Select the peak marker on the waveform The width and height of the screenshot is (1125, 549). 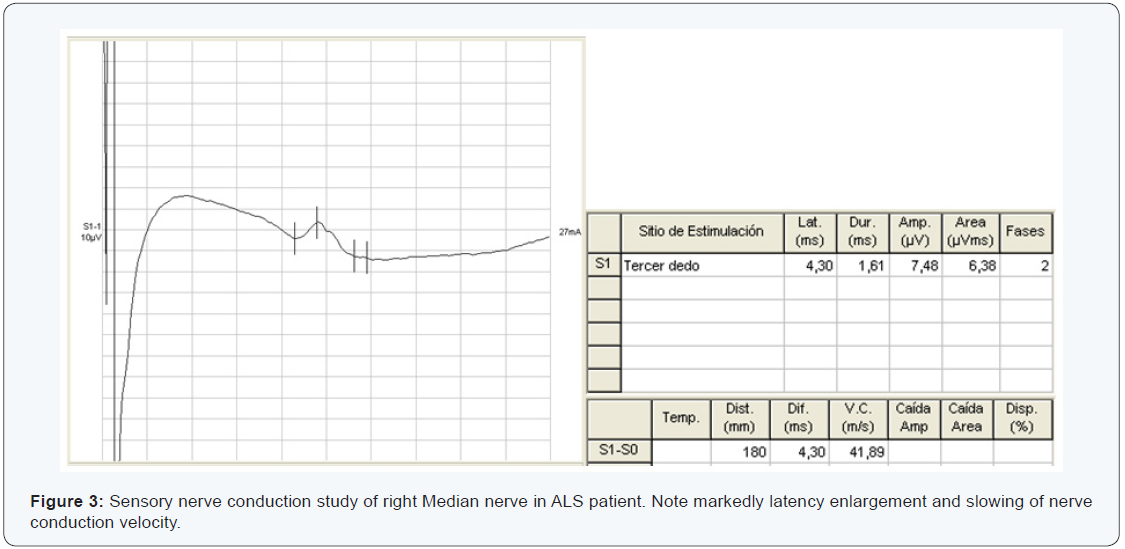[318, 220]
